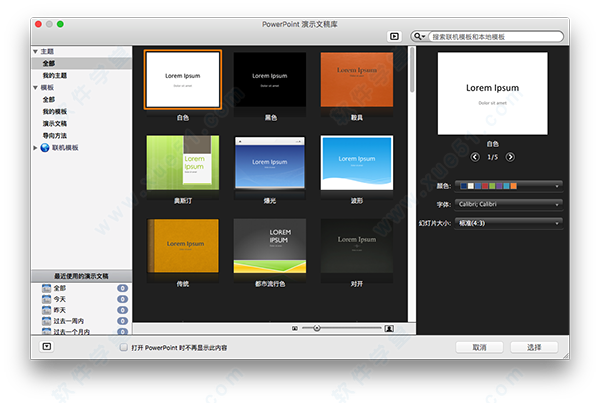The image size is (600, 403).
Task: Click the large thumbnails icon right of slider
Action: pyautogui.click(x=389, y=328)
